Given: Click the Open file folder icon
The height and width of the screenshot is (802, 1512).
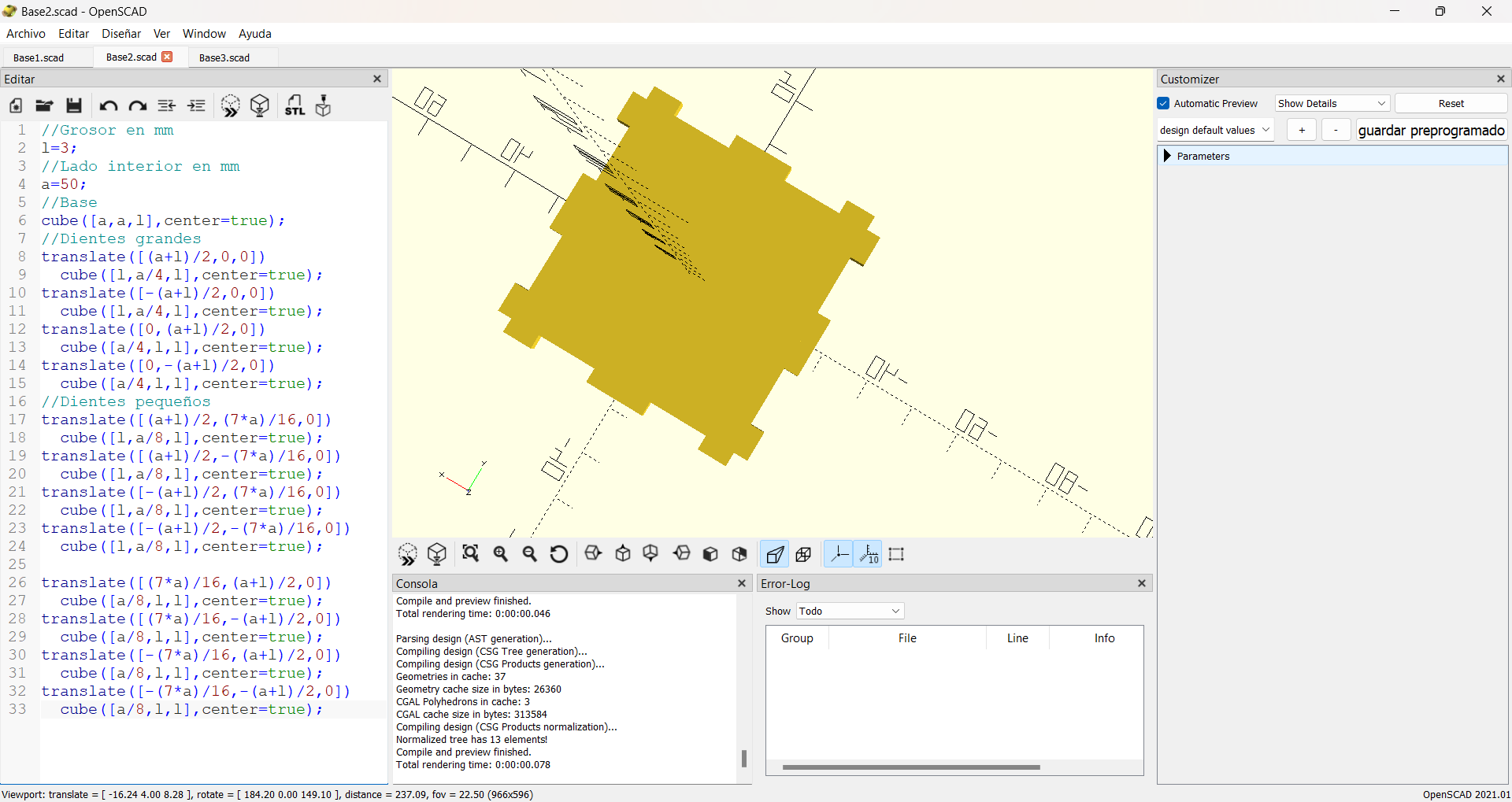Looking at the screenshot, I should [x=44, y=106].
